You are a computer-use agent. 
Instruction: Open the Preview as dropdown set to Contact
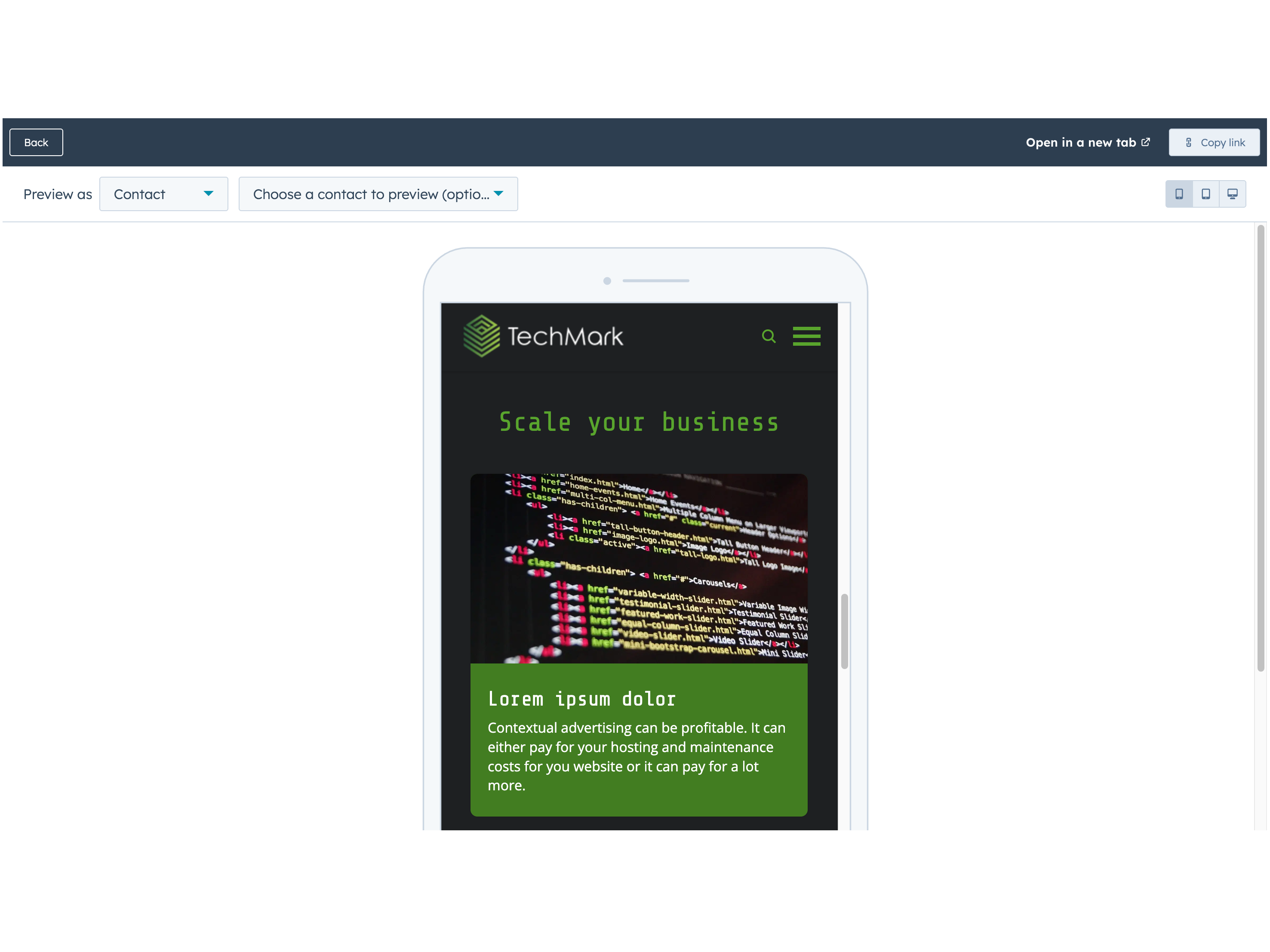pyautogui.click(x=163, y=193)
